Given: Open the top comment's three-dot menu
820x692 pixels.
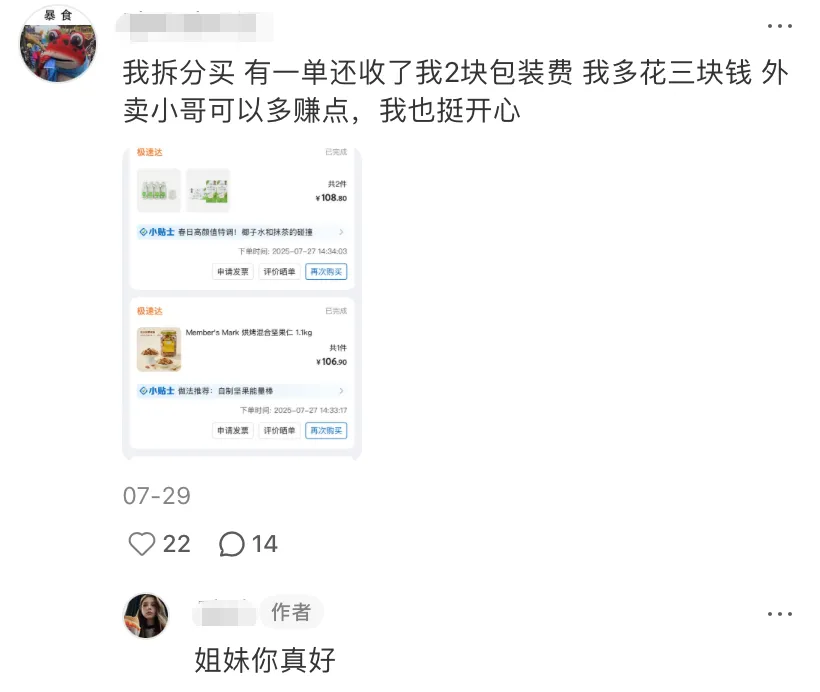Looking at the screenshot, I should click(x=779, y=26).
